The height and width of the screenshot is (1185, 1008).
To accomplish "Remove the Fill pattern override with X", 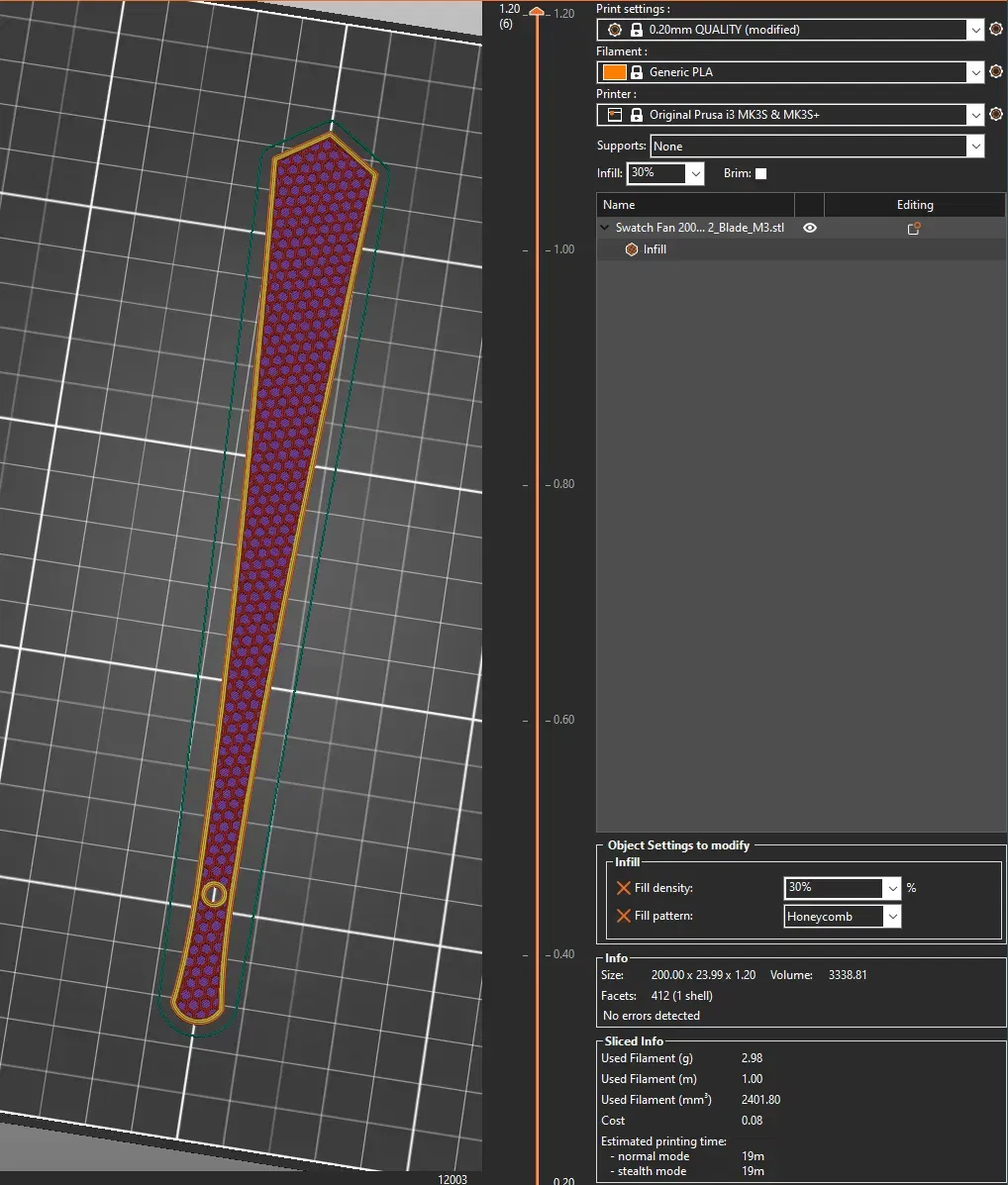I will point(624,916).
